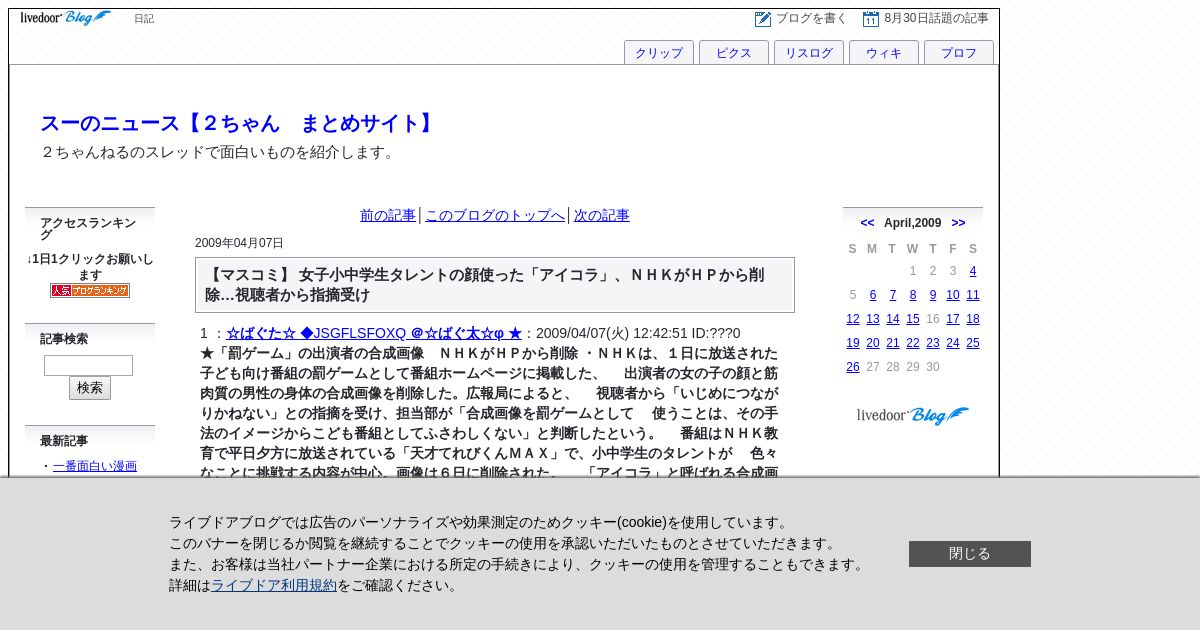Image resolution: width=1200 pixels, height=630 pixels.
Task: Select April 6 in calendar
Action: pos(873,295)
